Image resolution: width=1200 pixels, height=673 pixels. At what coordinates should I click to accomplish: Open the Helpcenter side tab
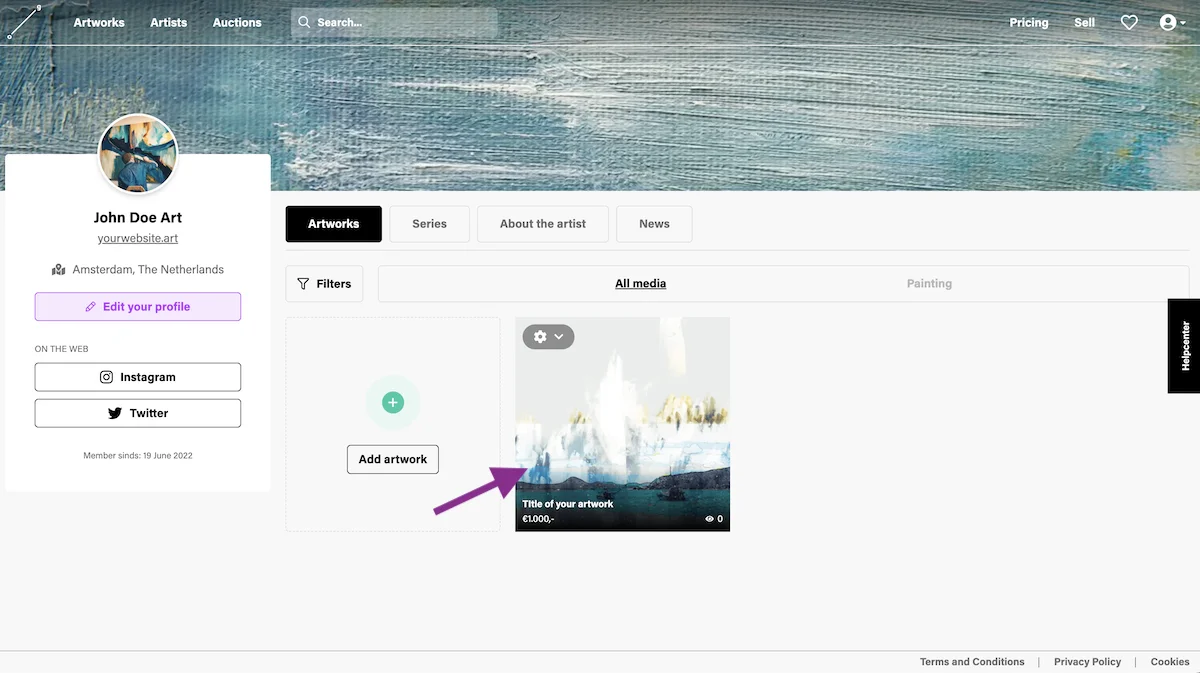tap(1184, 346)
